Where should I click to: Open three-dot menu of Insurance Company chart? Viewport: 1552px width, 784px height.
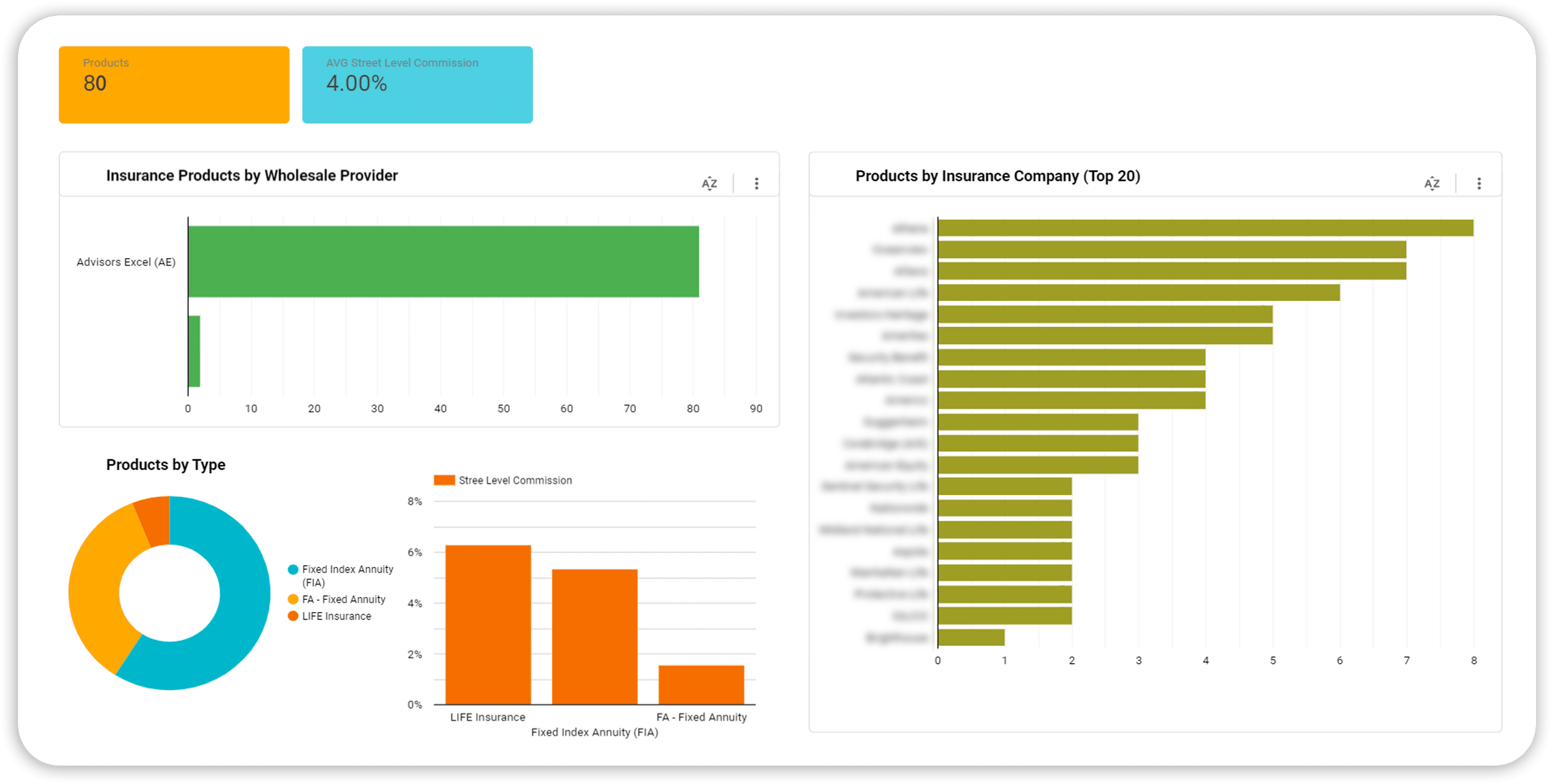pos(1479,183)
